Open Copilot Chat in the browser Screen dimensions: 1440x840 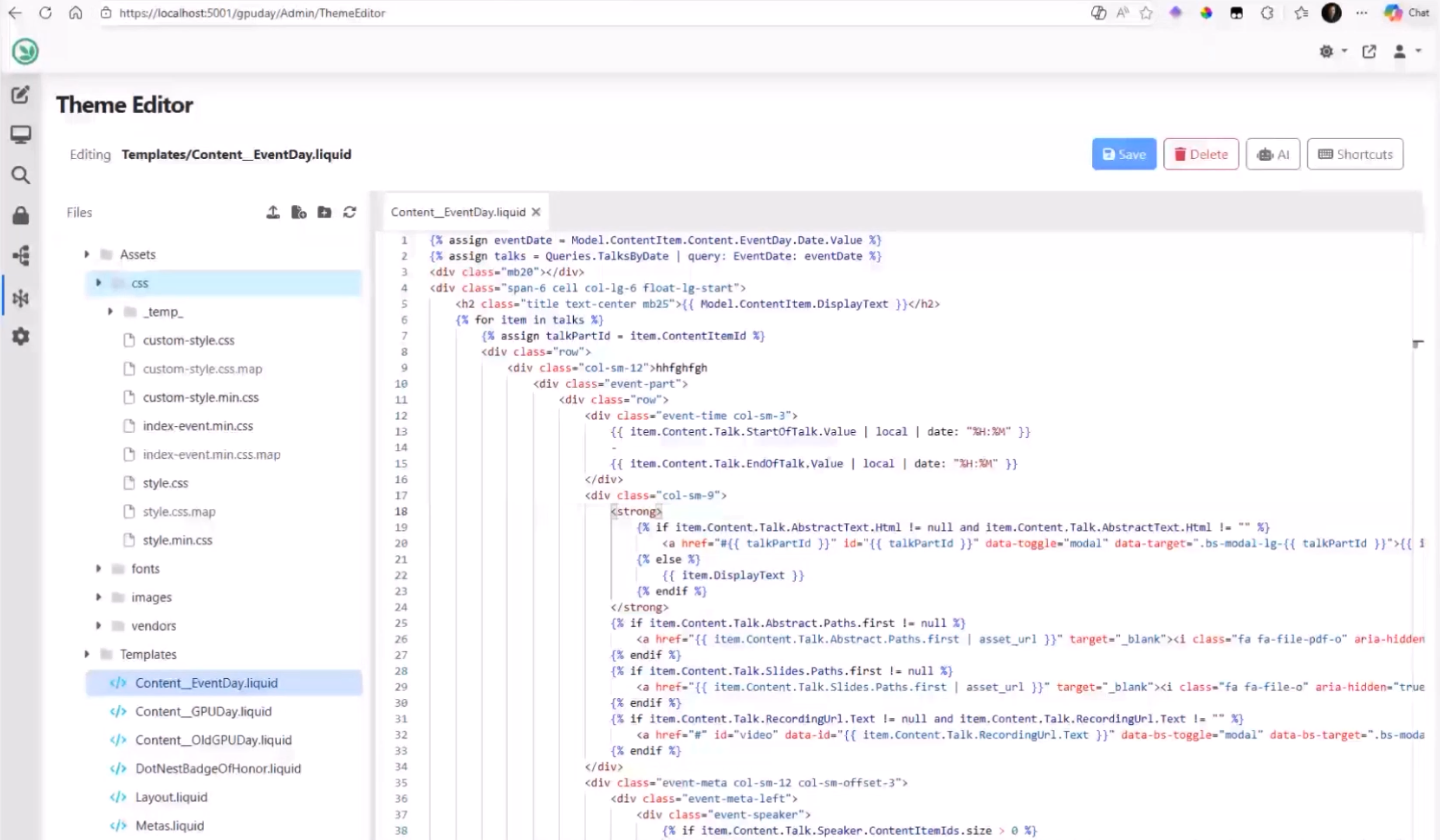pyautogui.click(x=1407, y=13)
